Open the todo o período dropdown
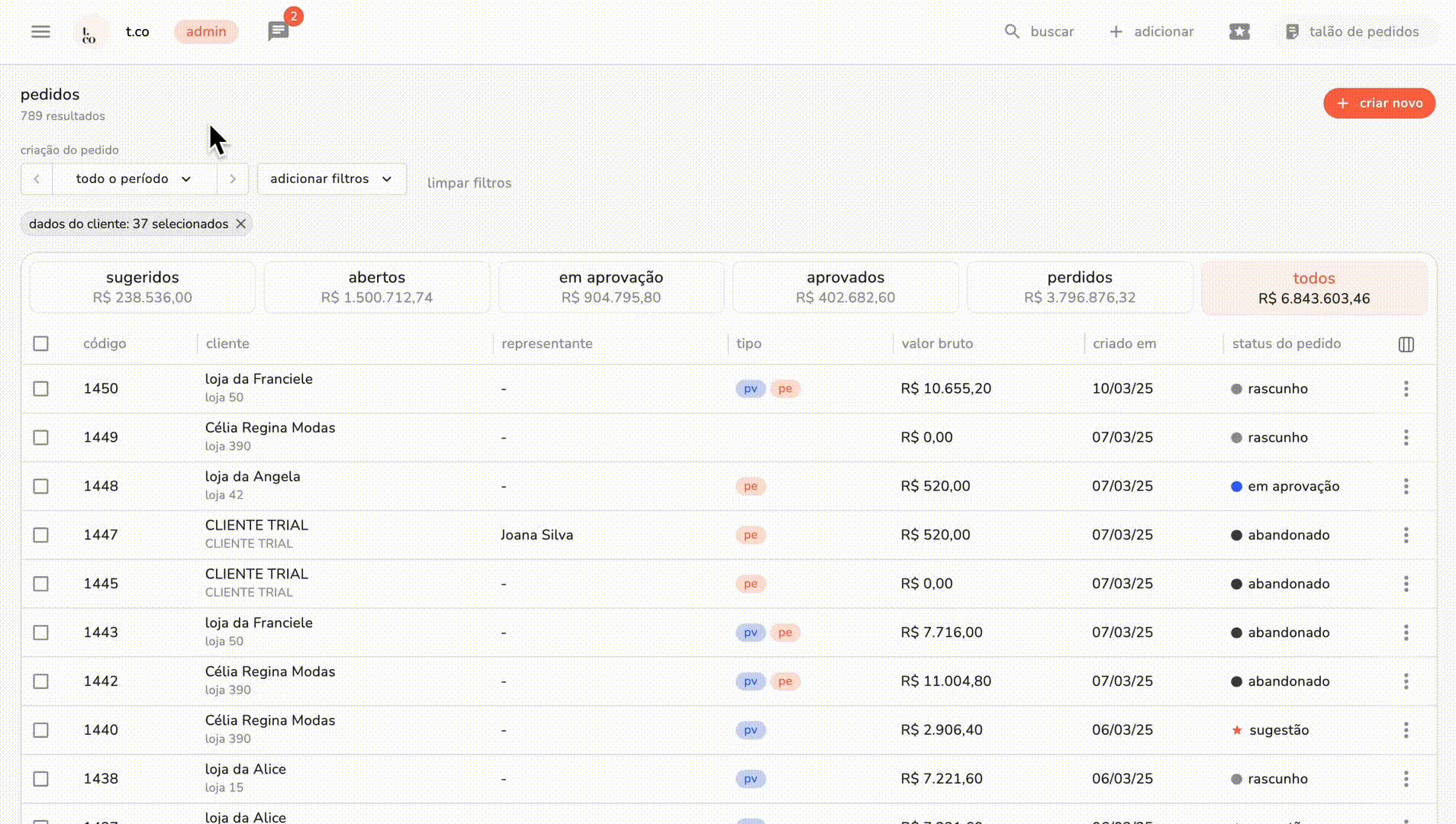The width and height of the screenshot is (1456, 824). click(134, 179)
